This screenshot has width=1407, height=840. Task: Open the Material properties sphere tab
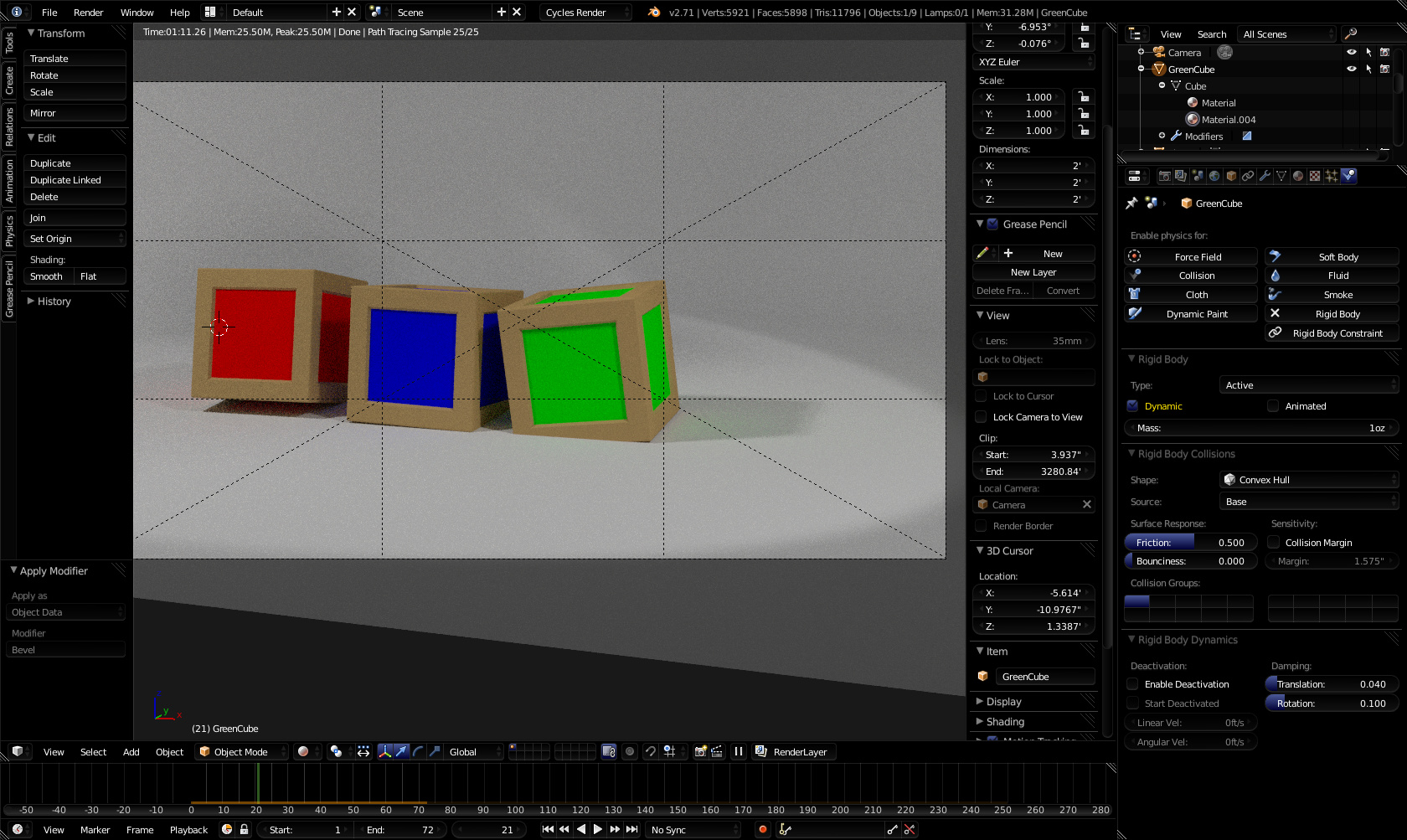(1298, 176)
